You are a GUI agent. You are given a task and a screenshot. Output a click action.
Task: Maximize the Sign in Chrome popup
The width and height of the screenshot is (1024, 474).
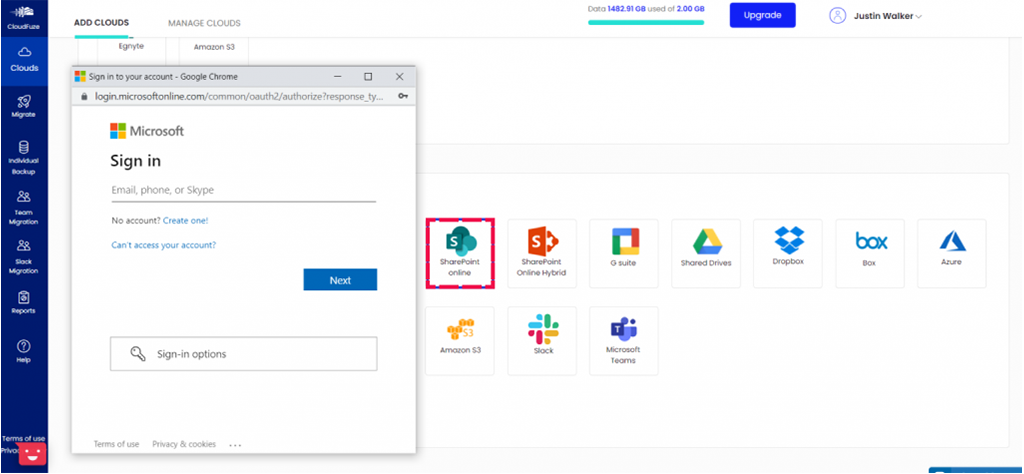coord(368,76)
